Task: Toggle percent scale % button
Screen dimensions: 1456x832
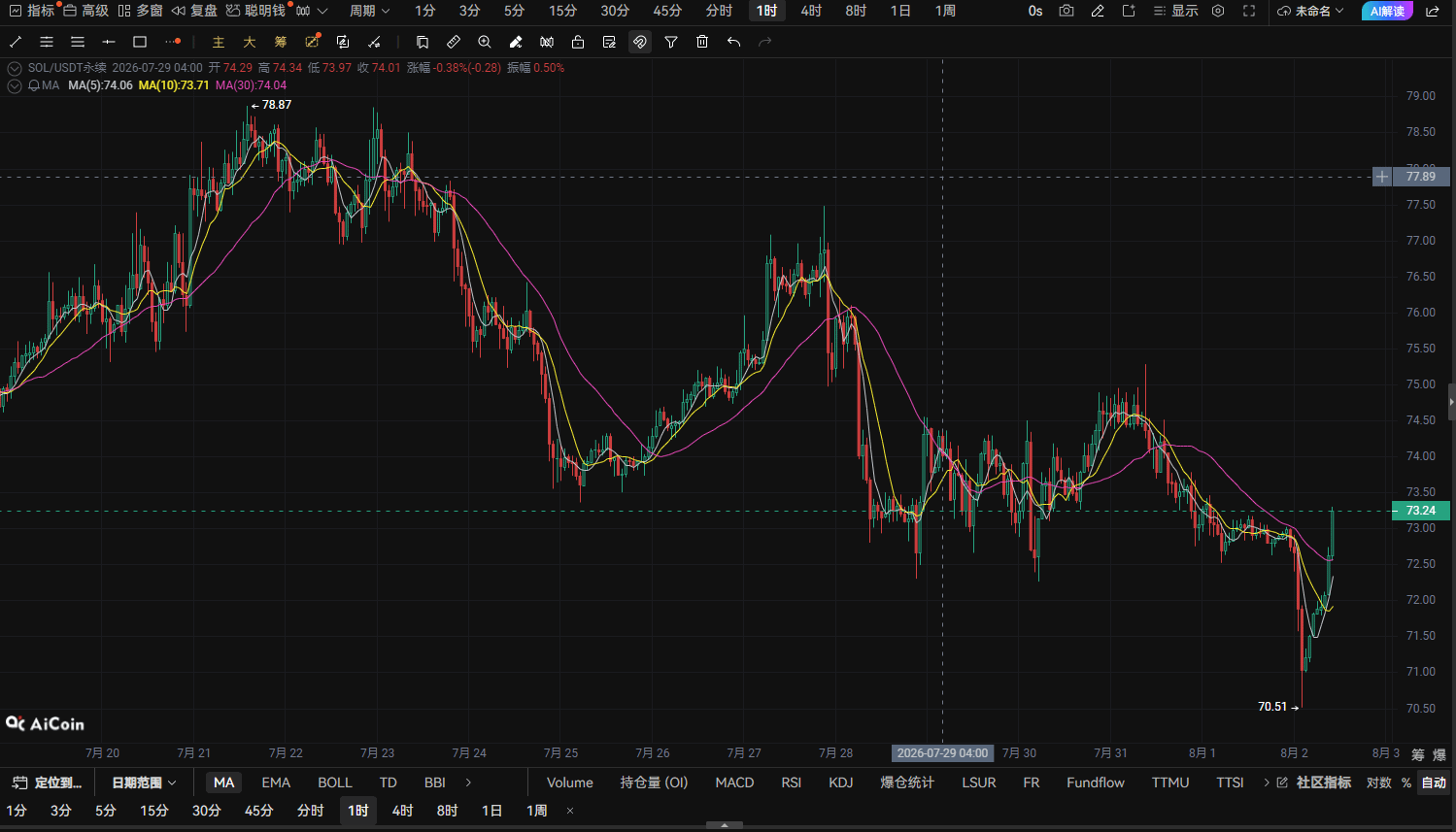Action: (x=1406, y=782)
